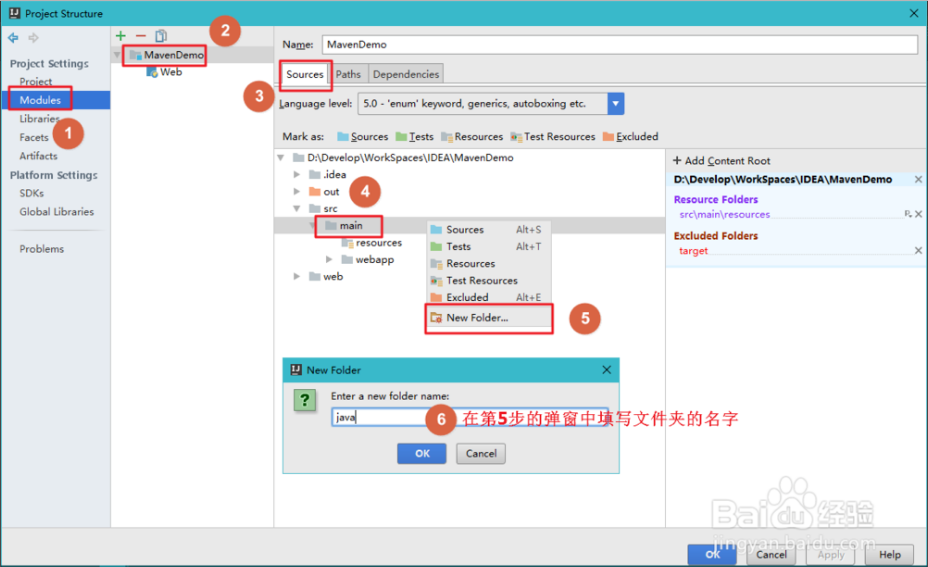928x567 pixels.
Task: Choose Sources in the context menu
Action: (489, 230)
